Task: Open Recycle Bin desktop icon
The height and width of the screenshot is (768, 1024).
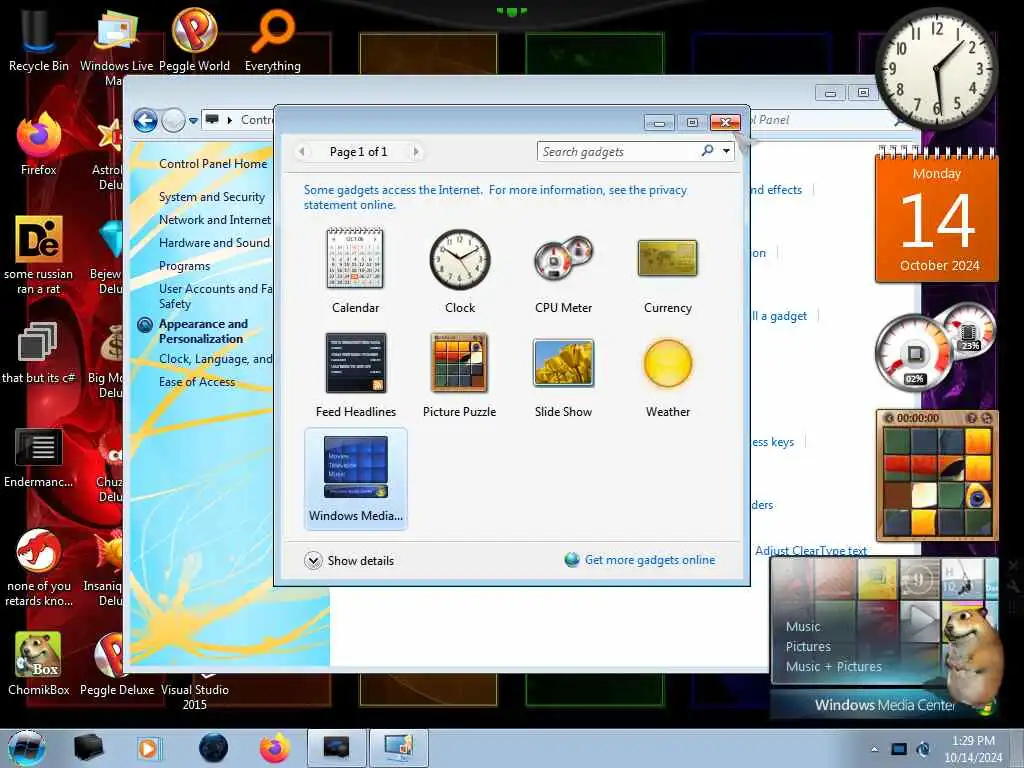Action: [x=39, y=40]
